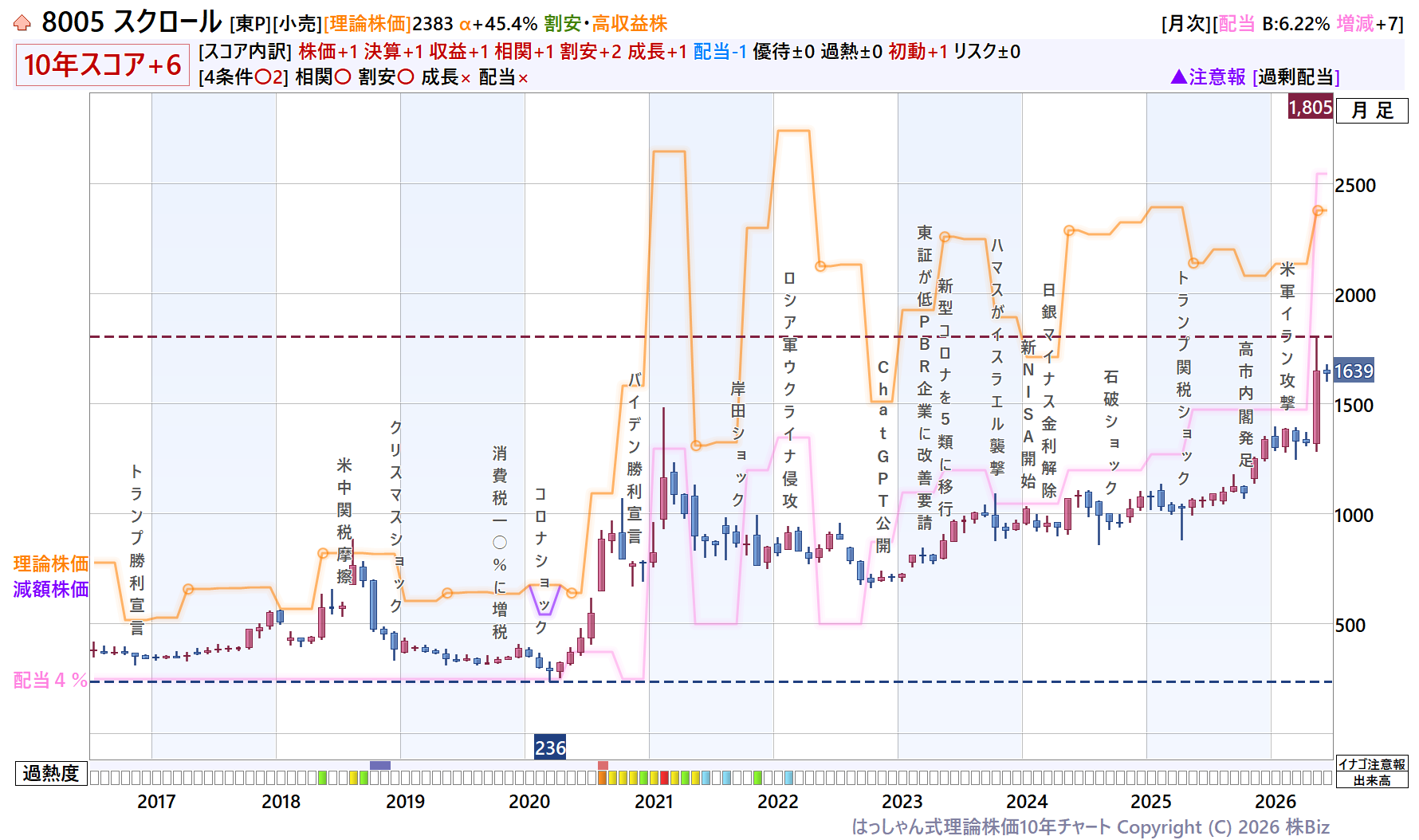Click the 日銀マイナス金利解除 event label

pyautogui.click(x=1049, y=391)
